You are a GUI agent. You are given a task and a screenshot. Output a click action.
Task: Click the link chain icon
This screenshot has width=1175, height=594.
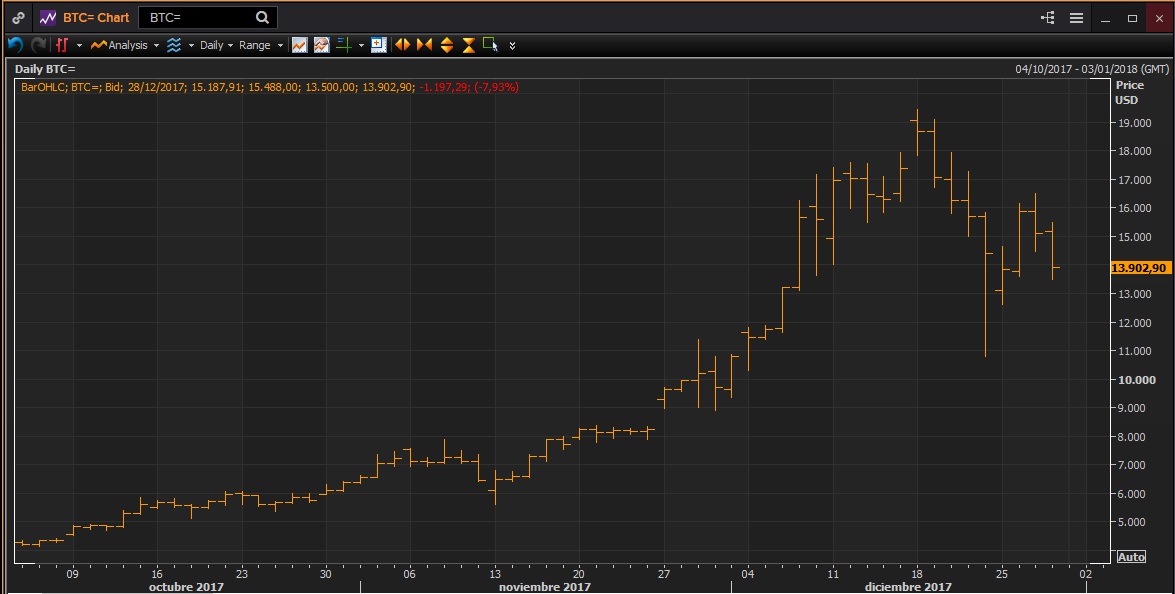(18, 17)
